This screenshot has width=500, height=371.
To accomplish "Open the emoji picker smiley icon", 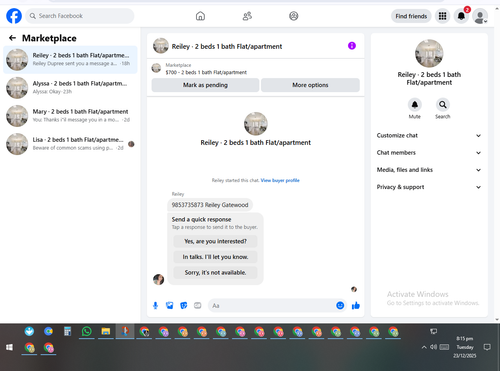I will coord(340,305).
